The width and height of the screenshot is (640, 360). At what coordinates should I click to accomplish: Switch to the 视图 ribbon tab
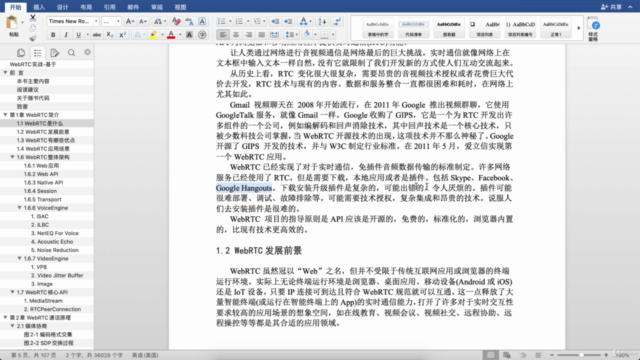pyautogui.click(x=180, y=7)
